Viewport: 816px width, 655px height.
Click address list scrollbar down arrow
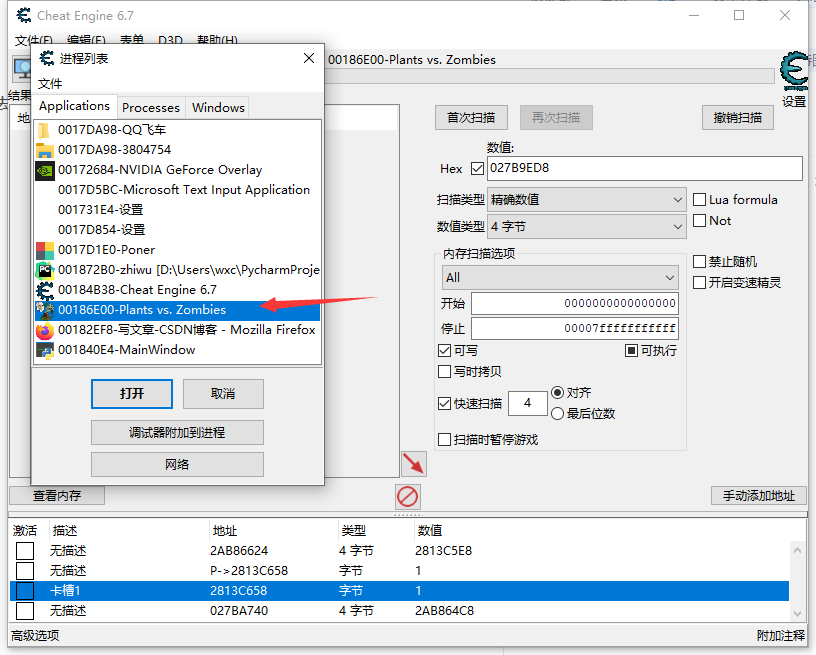tap(797, 614)
